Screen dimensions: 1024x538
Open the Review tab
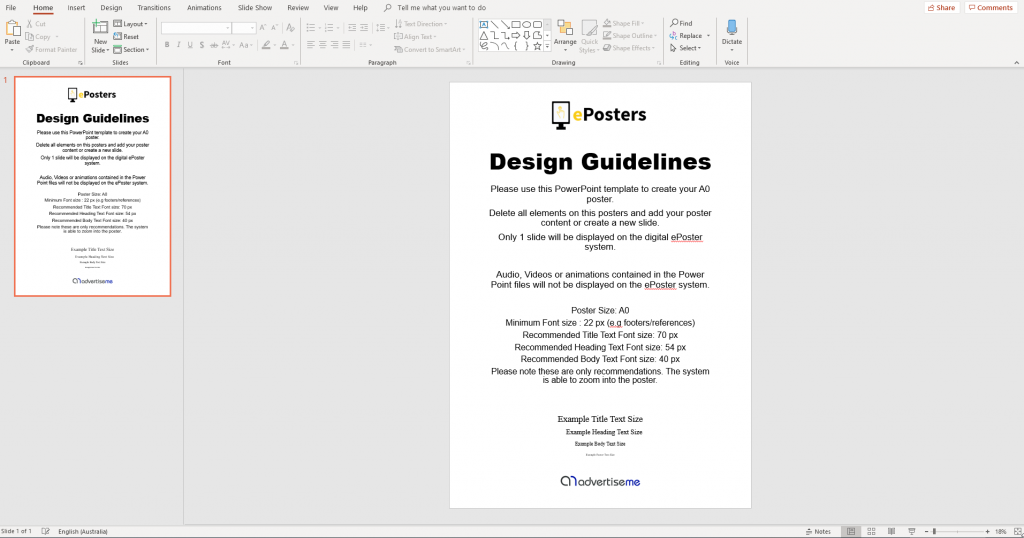(x=298, y=8)
